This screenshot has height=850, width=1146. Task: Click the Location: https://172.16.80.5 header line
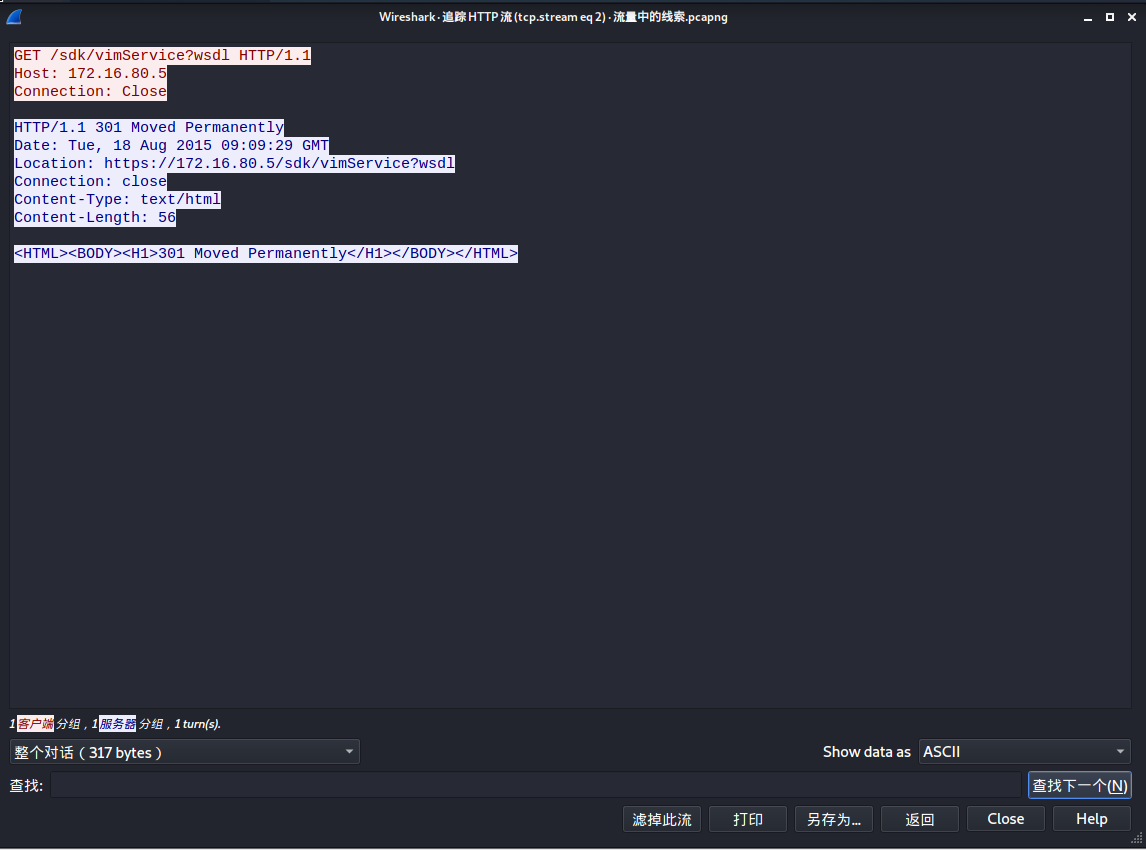235,163
